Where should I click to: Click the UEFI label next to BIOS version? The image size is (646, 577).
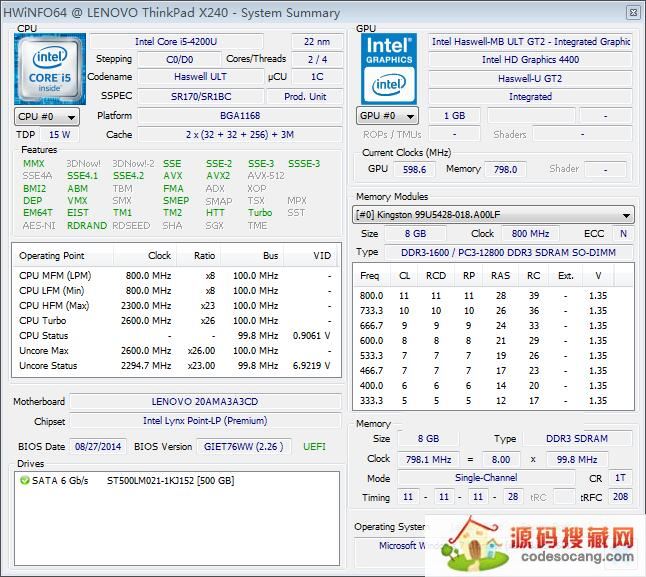point(314,446)
